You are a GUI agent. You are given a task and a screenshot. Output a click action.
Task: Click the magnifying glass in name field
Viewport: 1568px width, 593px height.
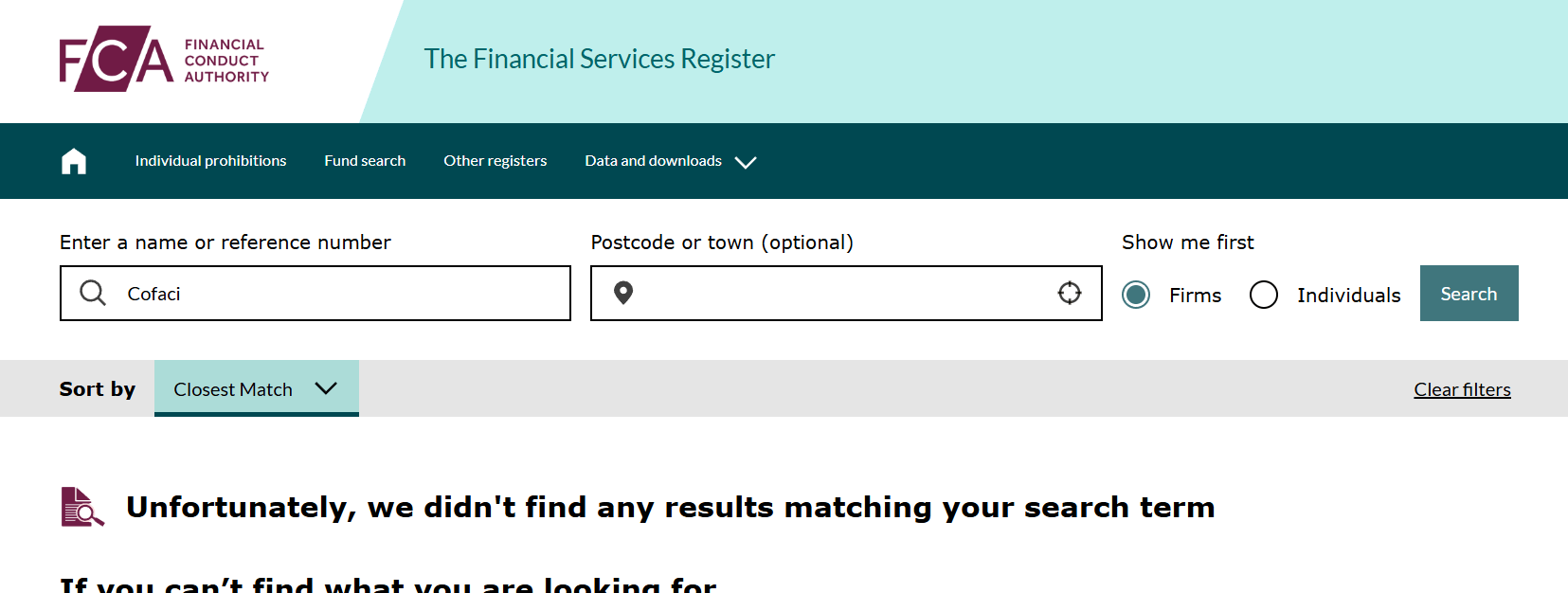coord(93,293)
